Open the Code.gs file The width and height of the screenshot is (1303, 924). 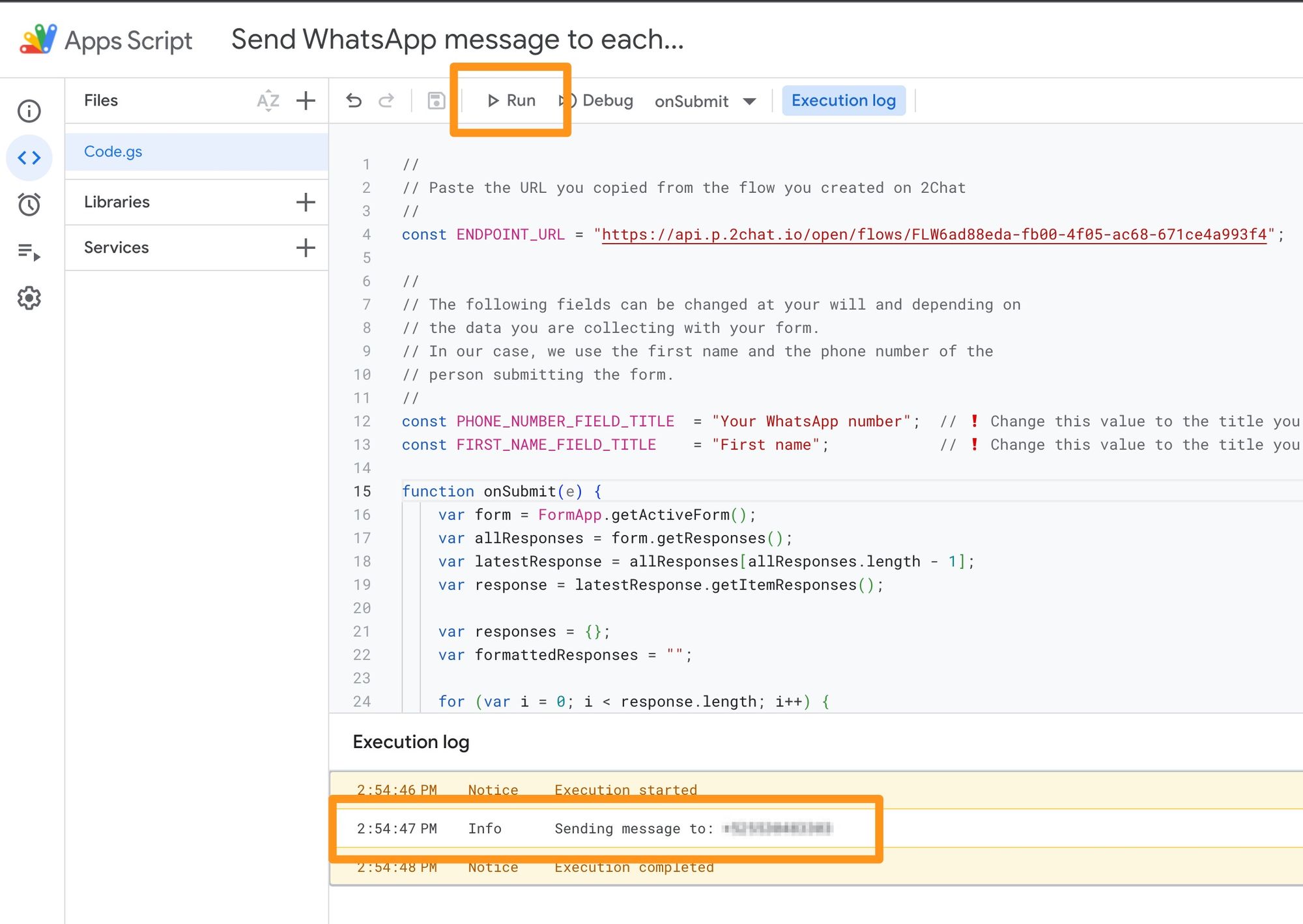coord(196,152)
